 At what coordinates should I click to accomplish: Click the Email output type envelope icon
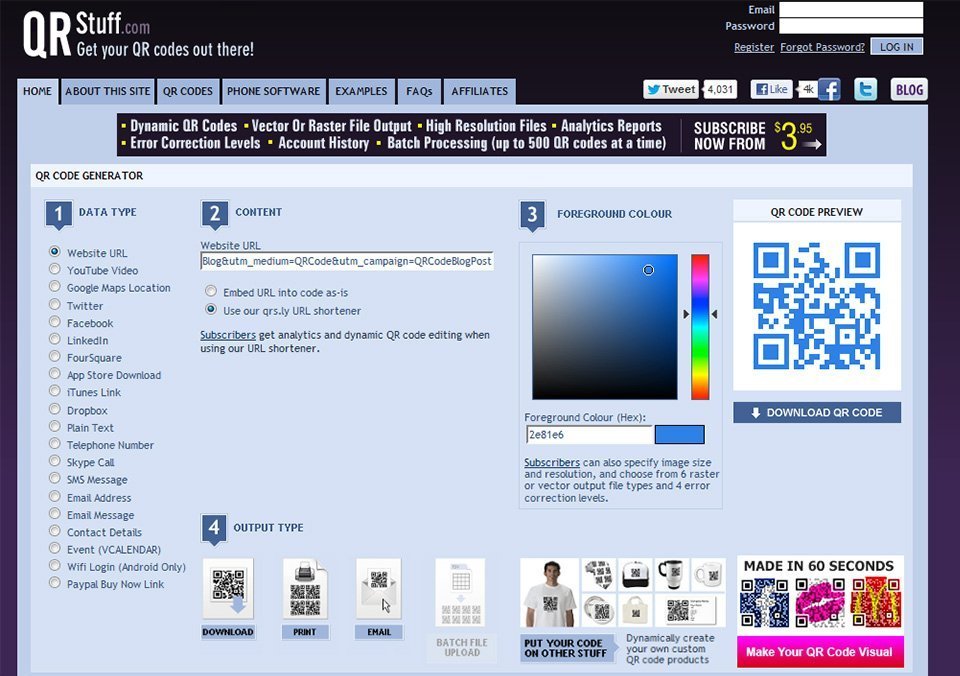(x=378, y=589)
